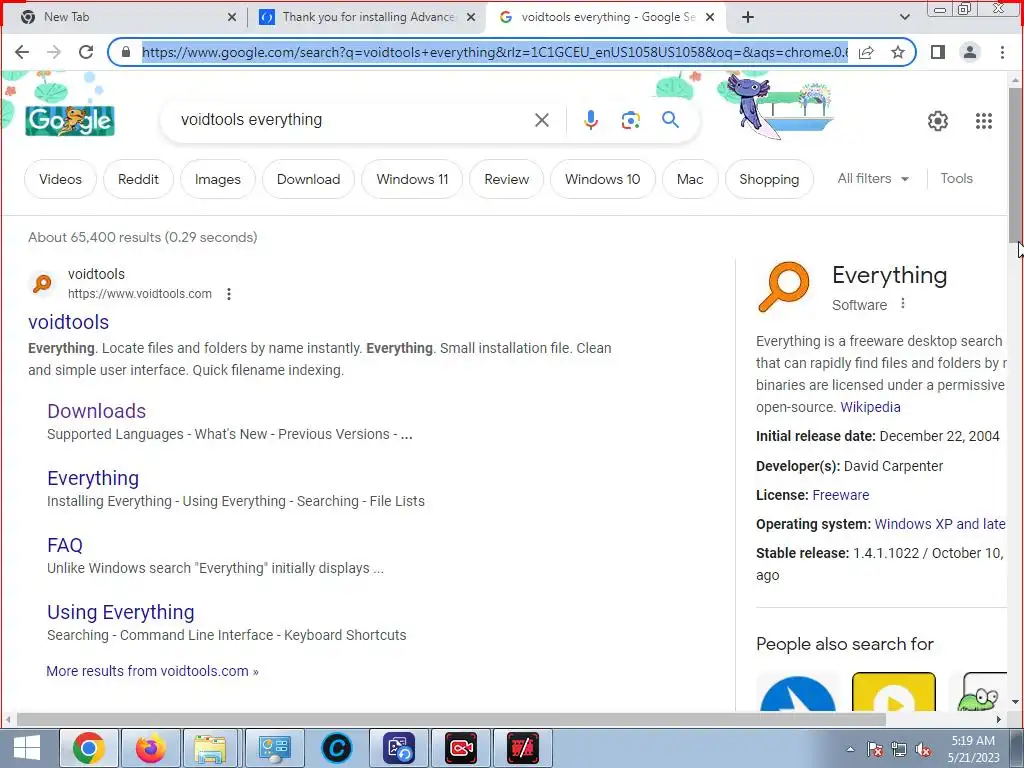Submit search with magnifier icon
This screenshot has height=768, width=1024.
[x=670, y=120]
